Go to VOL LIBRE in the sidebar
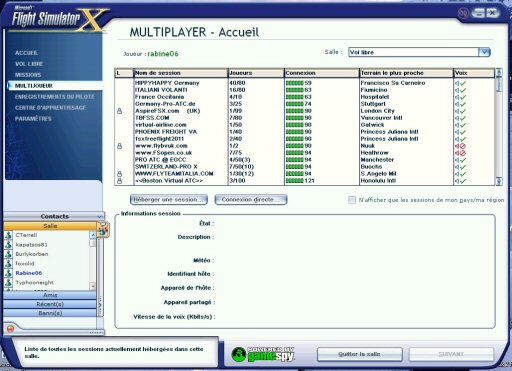Screen dimensions: 512x371 29,64
